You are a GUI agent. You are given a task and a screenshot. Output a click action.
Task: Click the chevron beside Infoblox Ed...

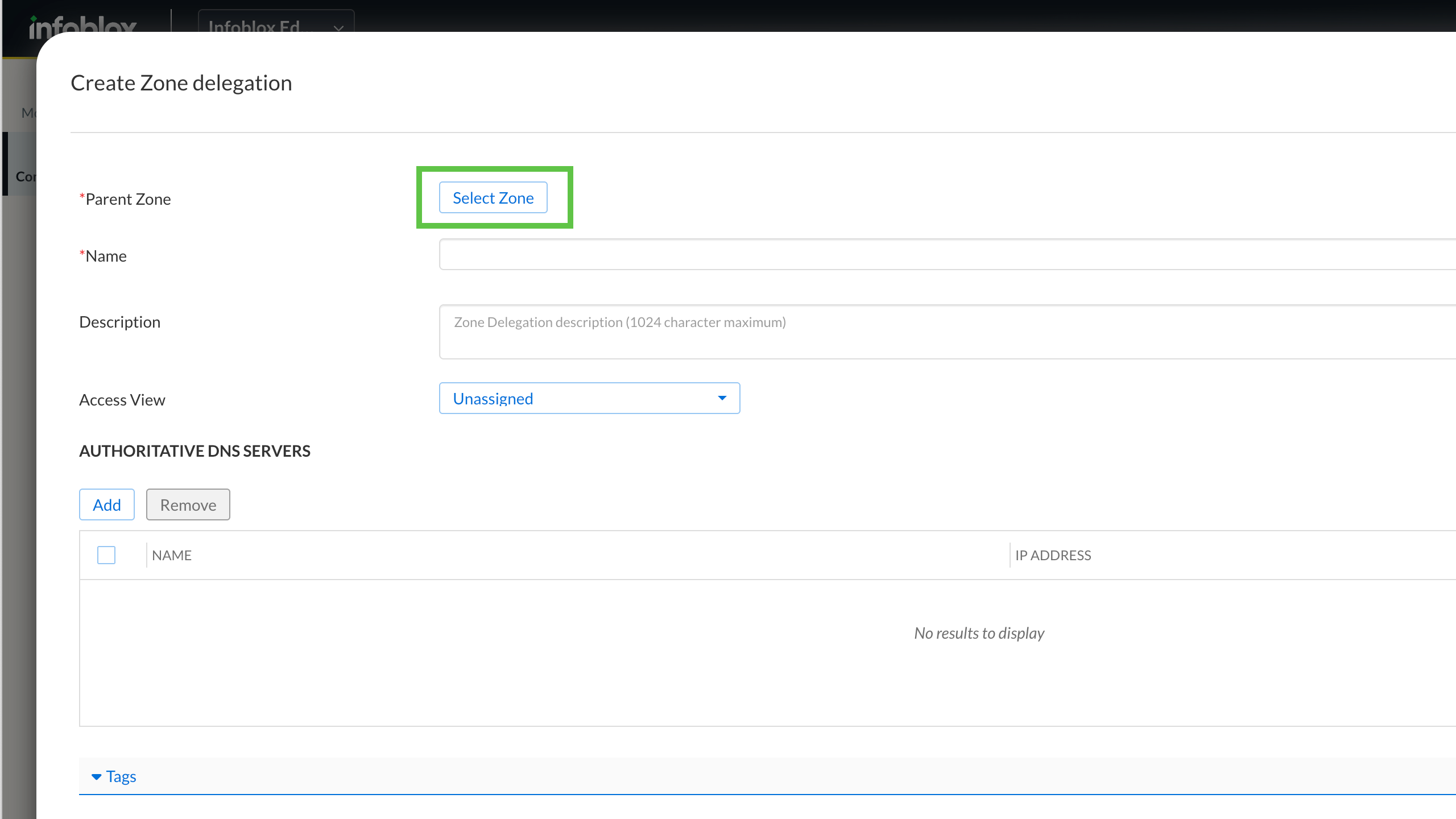point(339,27)
